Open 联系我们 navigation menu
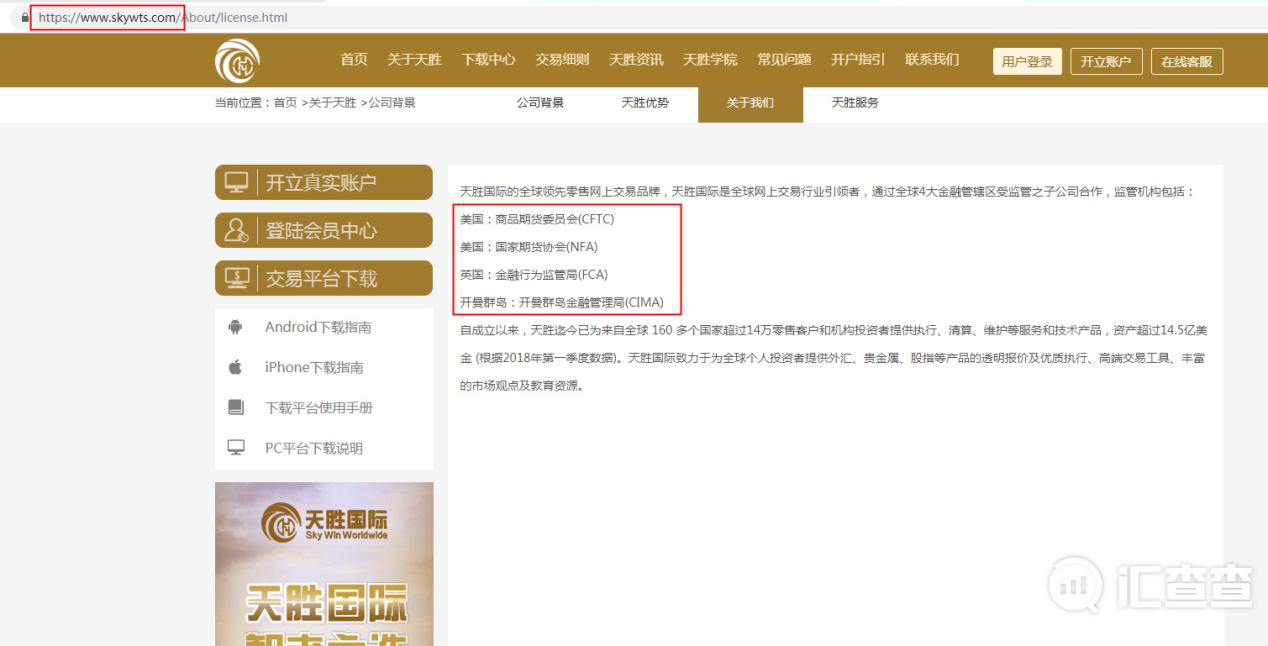 932,60
